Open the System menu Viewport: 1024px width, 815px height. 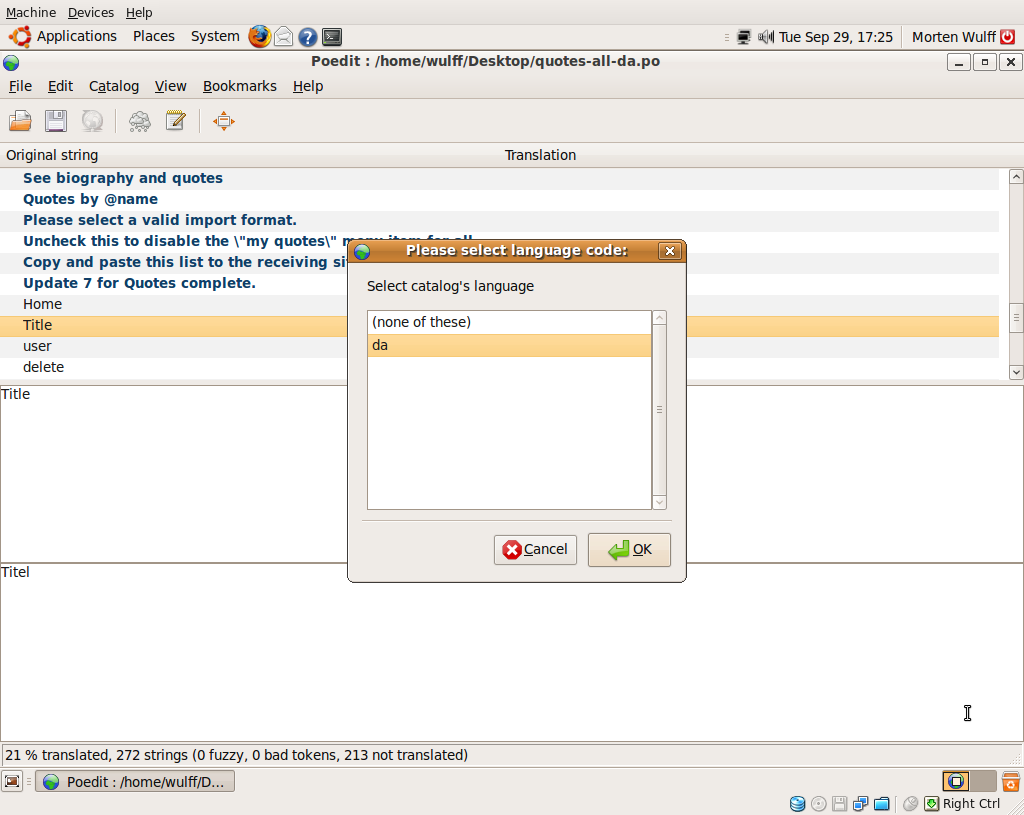(x=215, y=37)
